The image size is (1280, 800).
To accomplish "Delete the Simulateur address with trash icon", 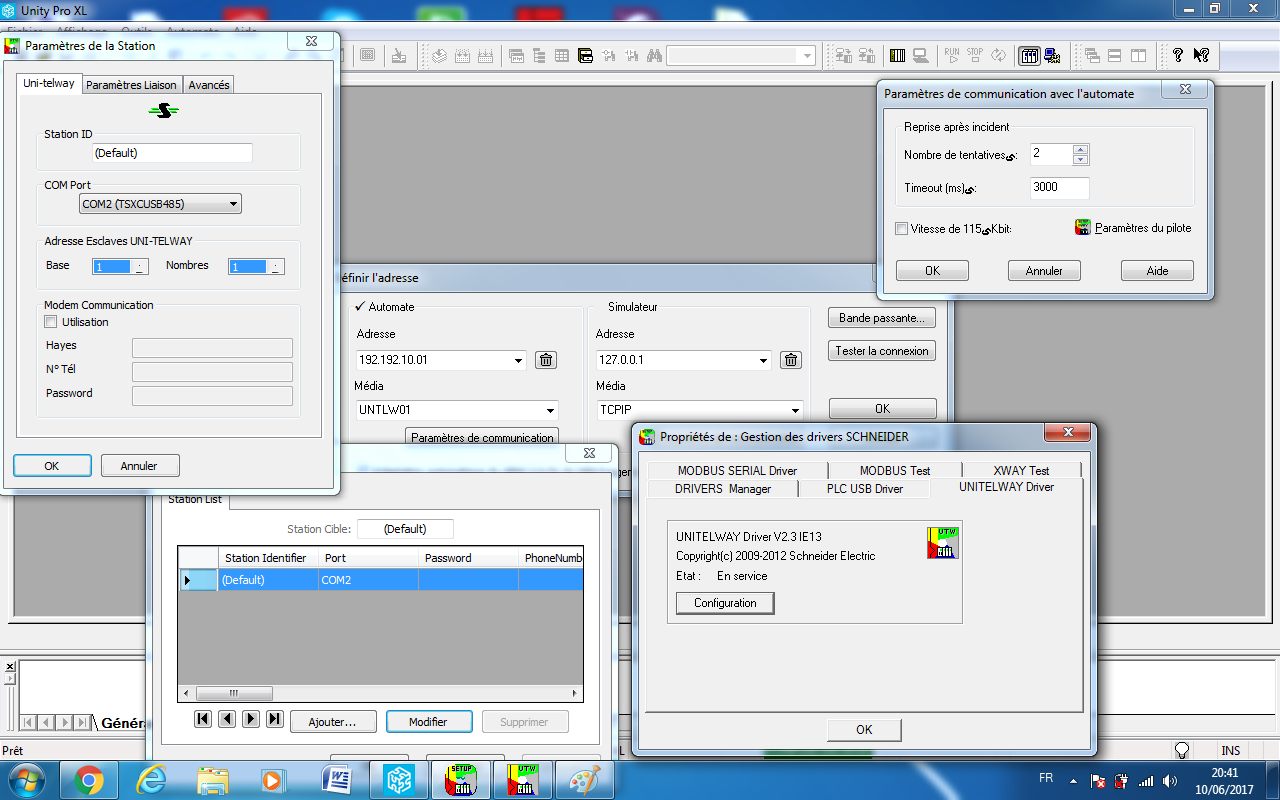I will 790,360.
